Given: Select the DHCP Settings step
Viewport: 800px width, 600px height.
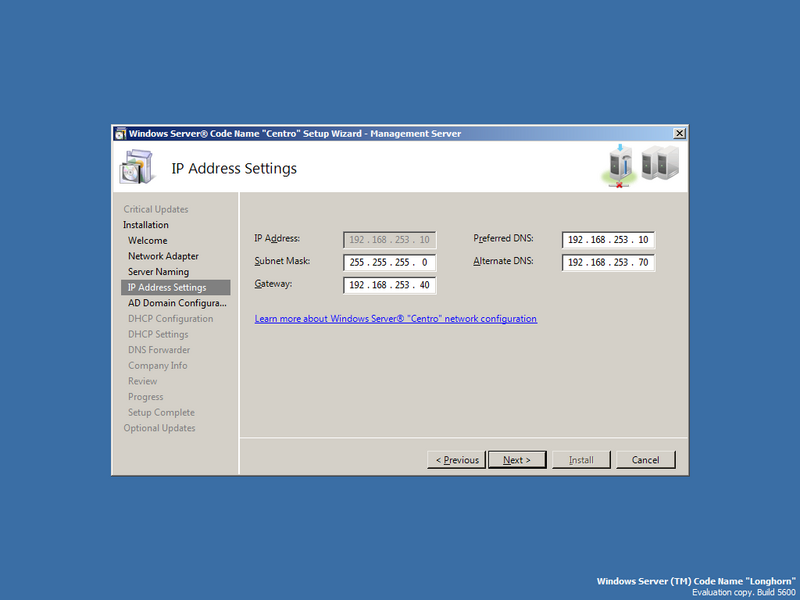Looking at the screenshot, I should pos(158,334).
